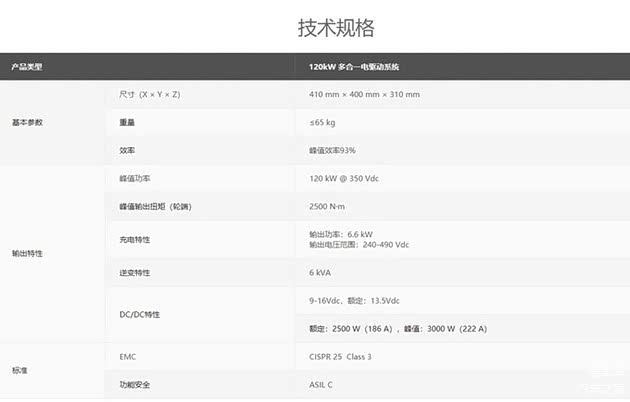The image size is (630, 402).
Task: Select the 输出特性 category cell
Action: pyautogui.click(x=27, y=253)
